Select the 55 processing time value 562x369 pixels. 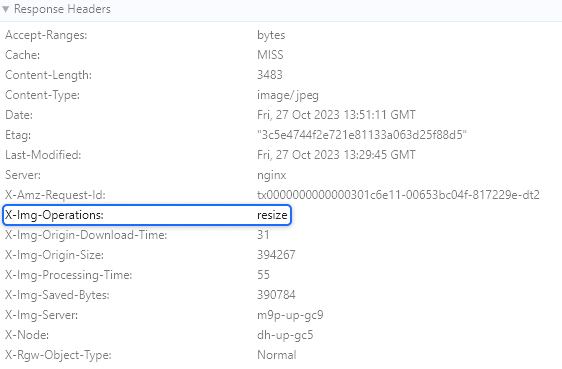[x=263, y=275]
